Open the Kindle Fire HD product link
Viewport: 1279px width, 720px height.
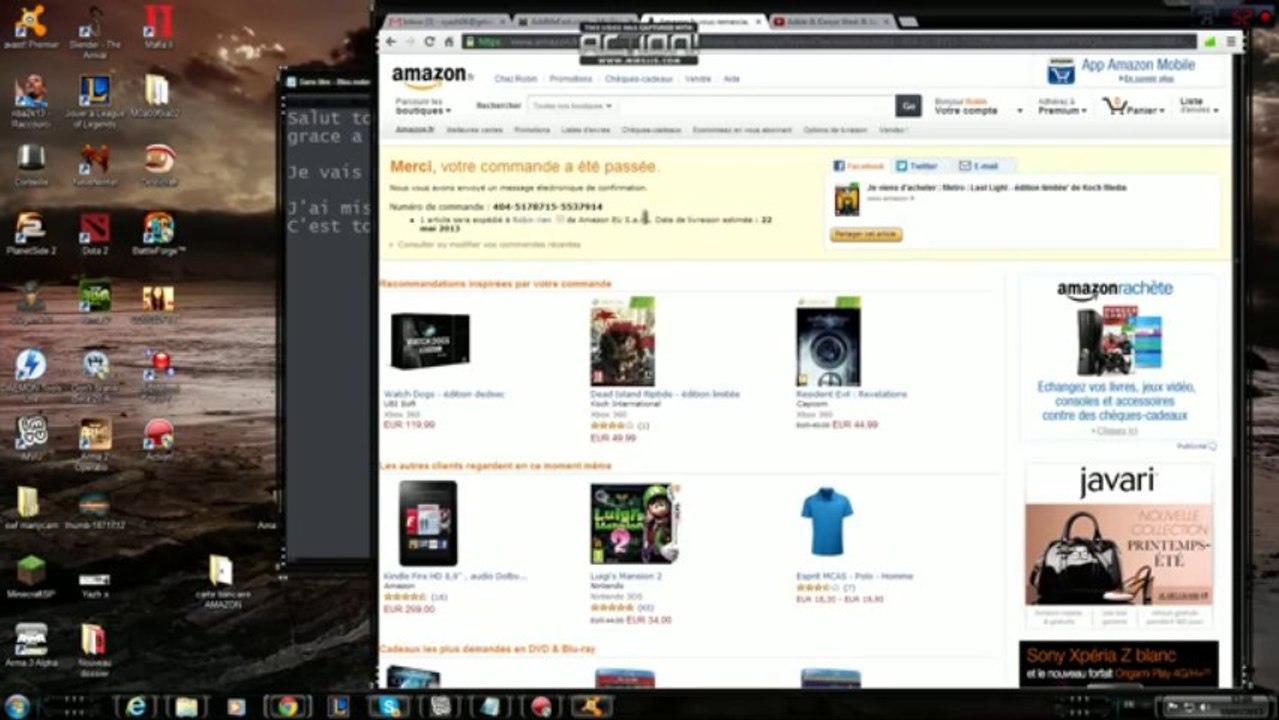pos(455,576)
